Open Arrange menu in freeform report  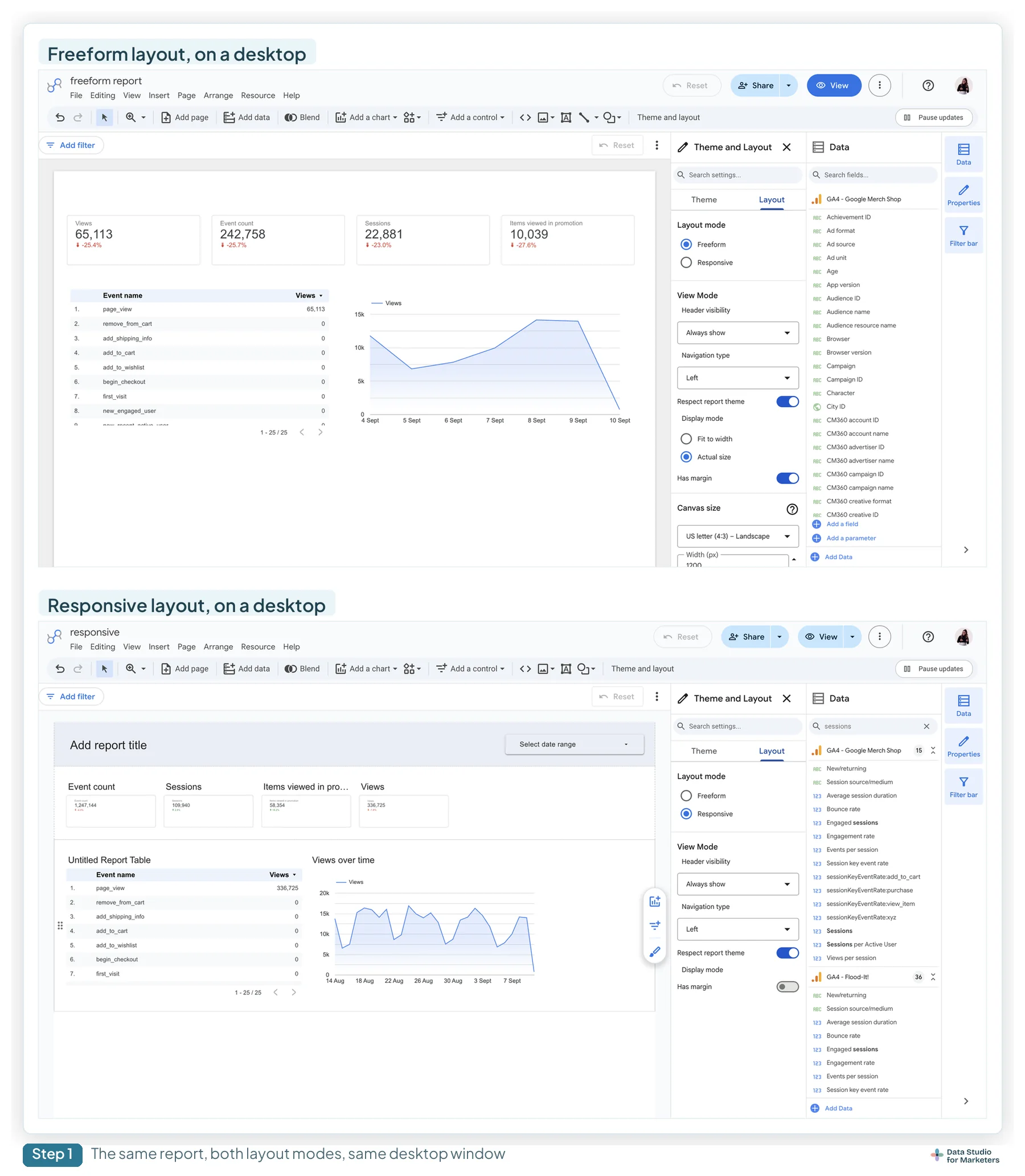tap(218, 96)
